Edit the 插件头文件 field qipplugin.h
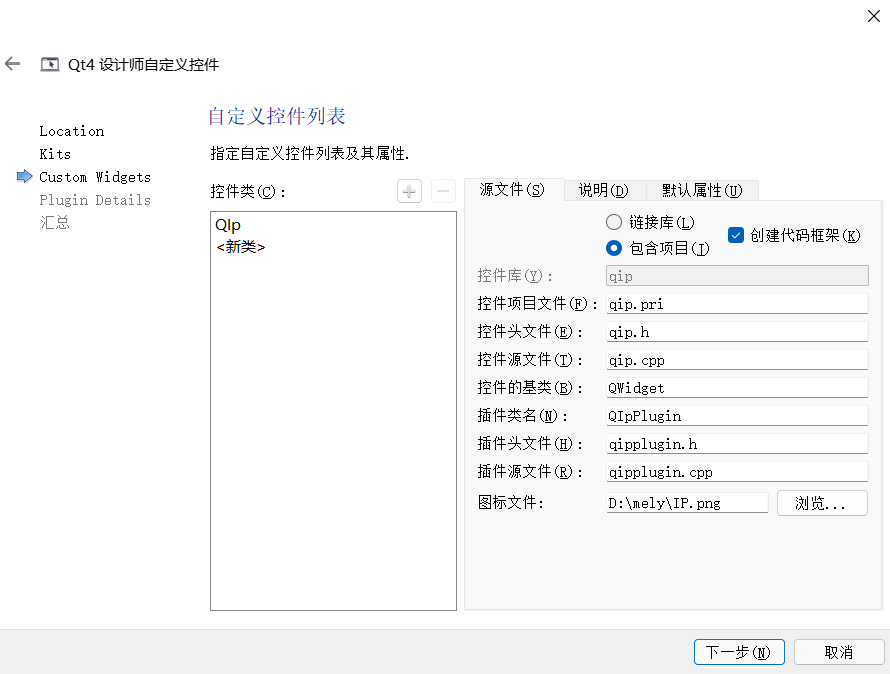 tap(737, 443)
